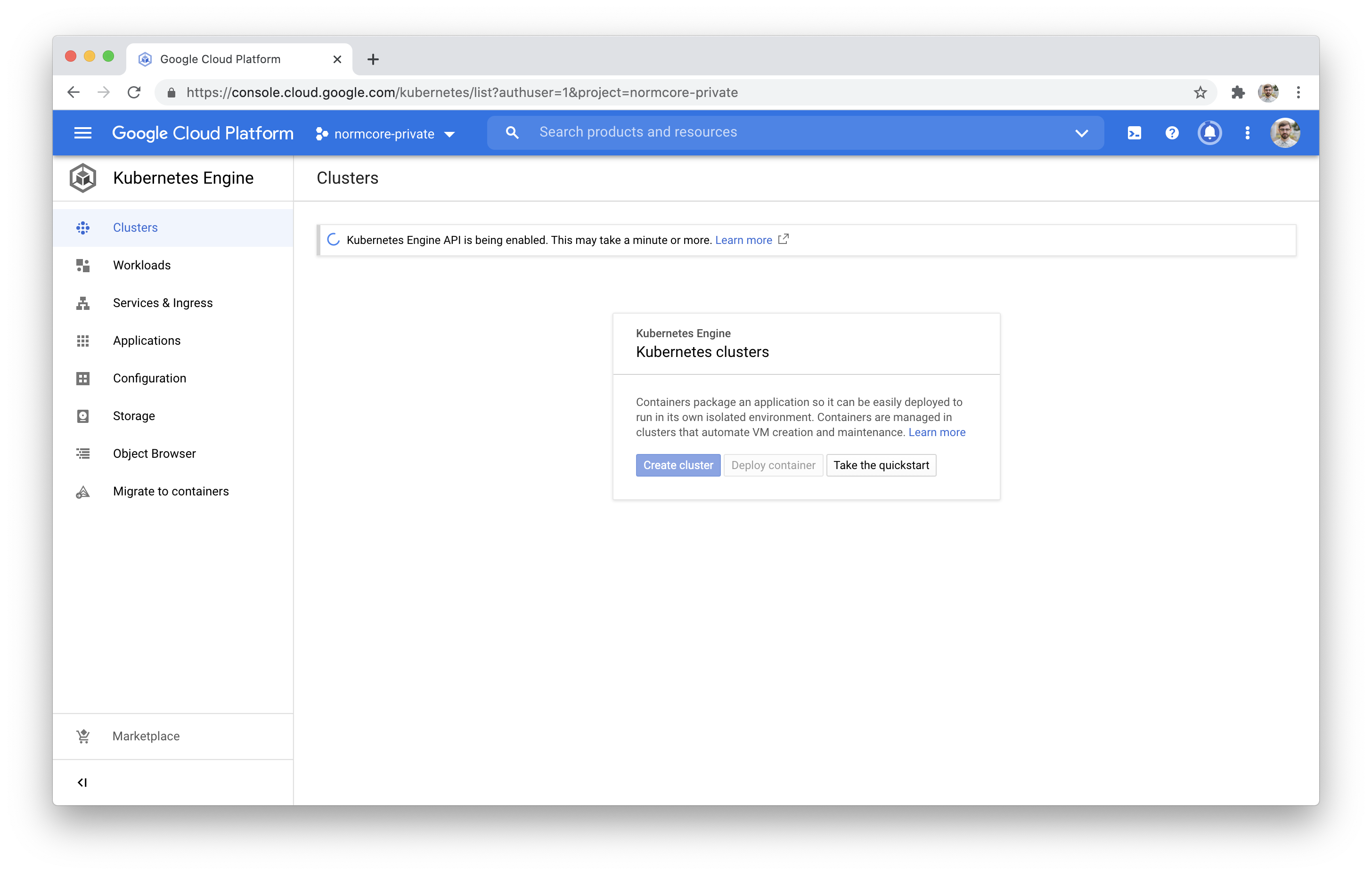Click Take the quickstart button
The height and width of the screenshot is (875, 1372).
881,465
